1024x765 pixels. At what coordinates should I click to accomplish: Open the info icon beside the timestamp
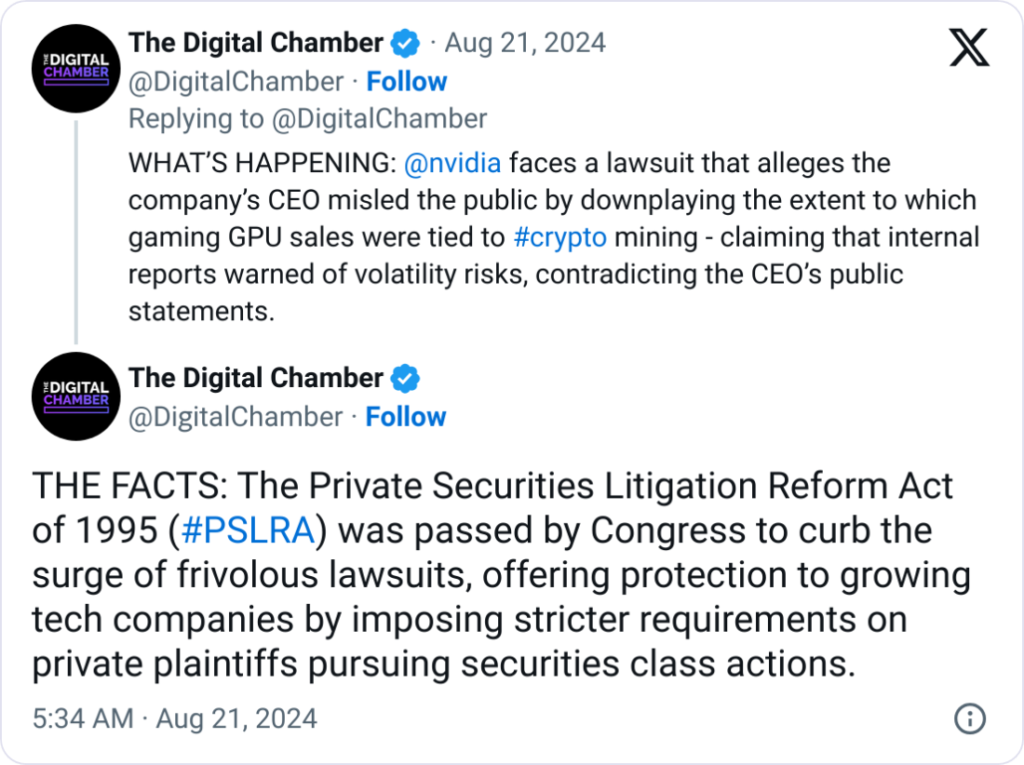coord(970,718)
